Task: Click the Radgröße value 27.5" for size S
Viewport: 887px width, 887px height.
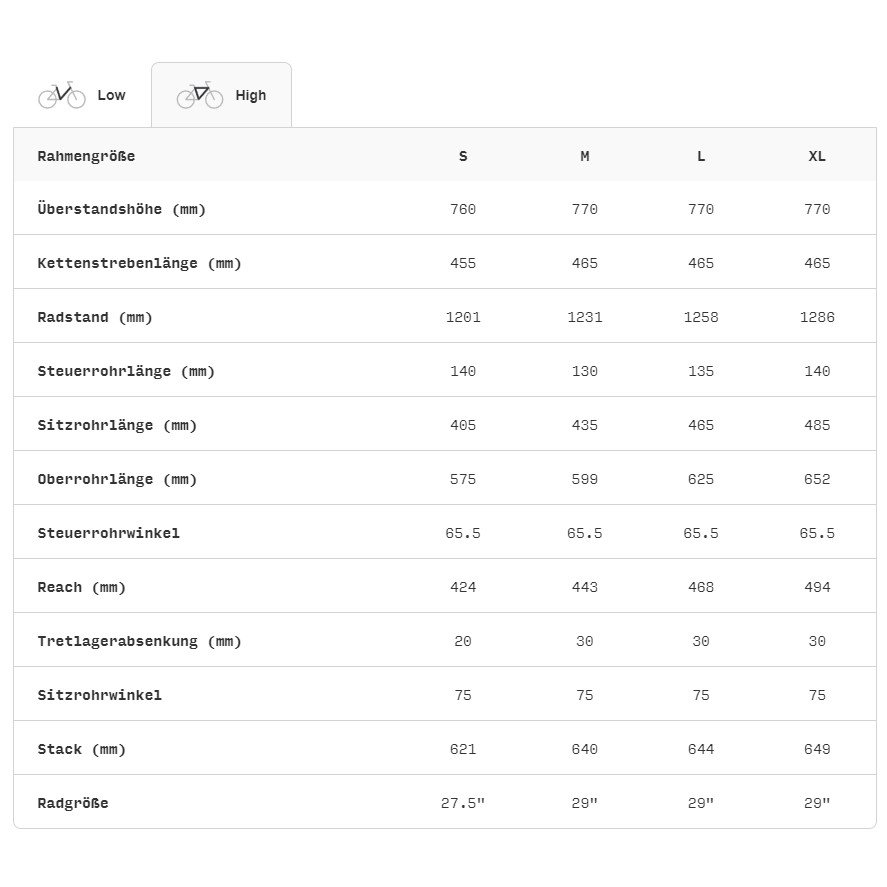Action: click(x=463, y=804)
